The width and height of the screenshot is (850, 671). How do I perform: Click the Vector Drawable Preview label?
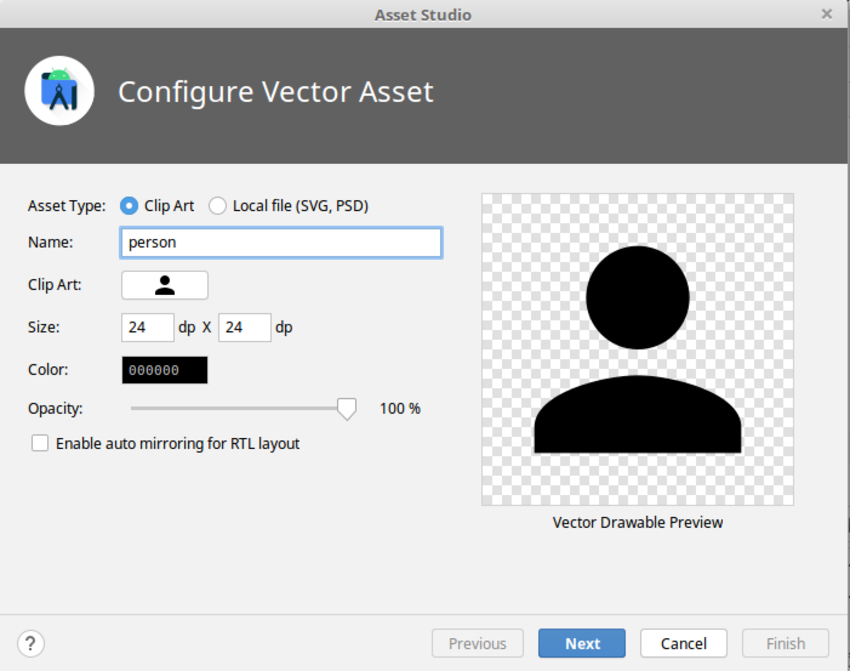pos(638,522)
